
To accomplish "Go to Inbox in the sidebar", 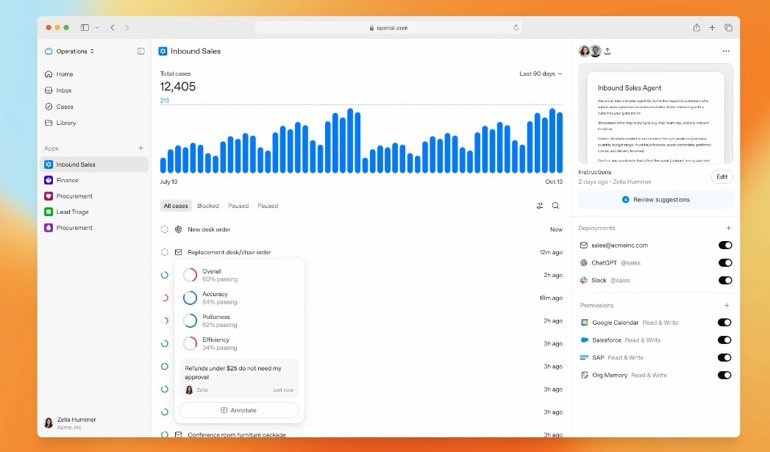I will point(64,90).
